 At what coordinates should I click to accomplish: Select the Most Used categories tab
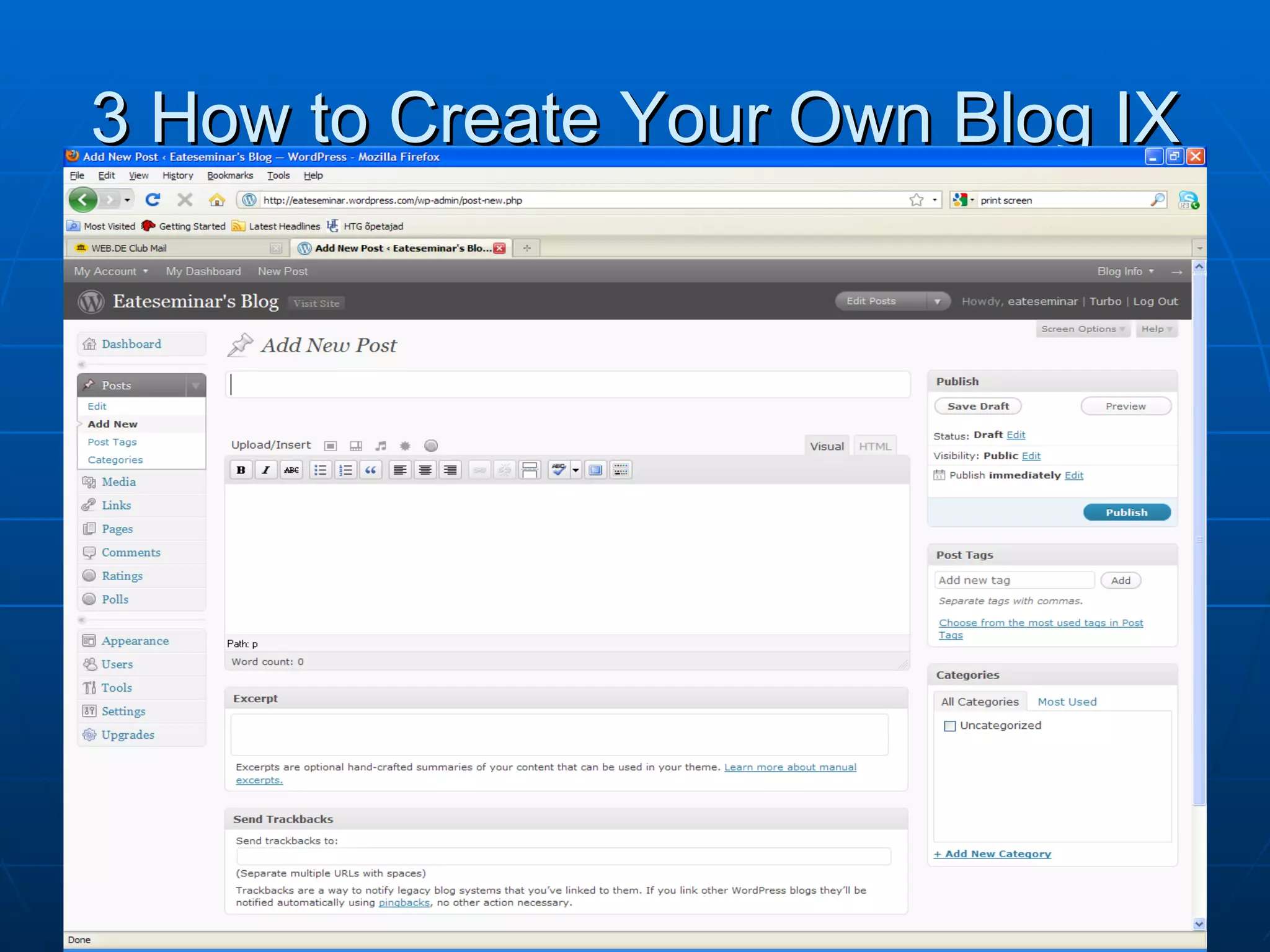(1067, 702)
